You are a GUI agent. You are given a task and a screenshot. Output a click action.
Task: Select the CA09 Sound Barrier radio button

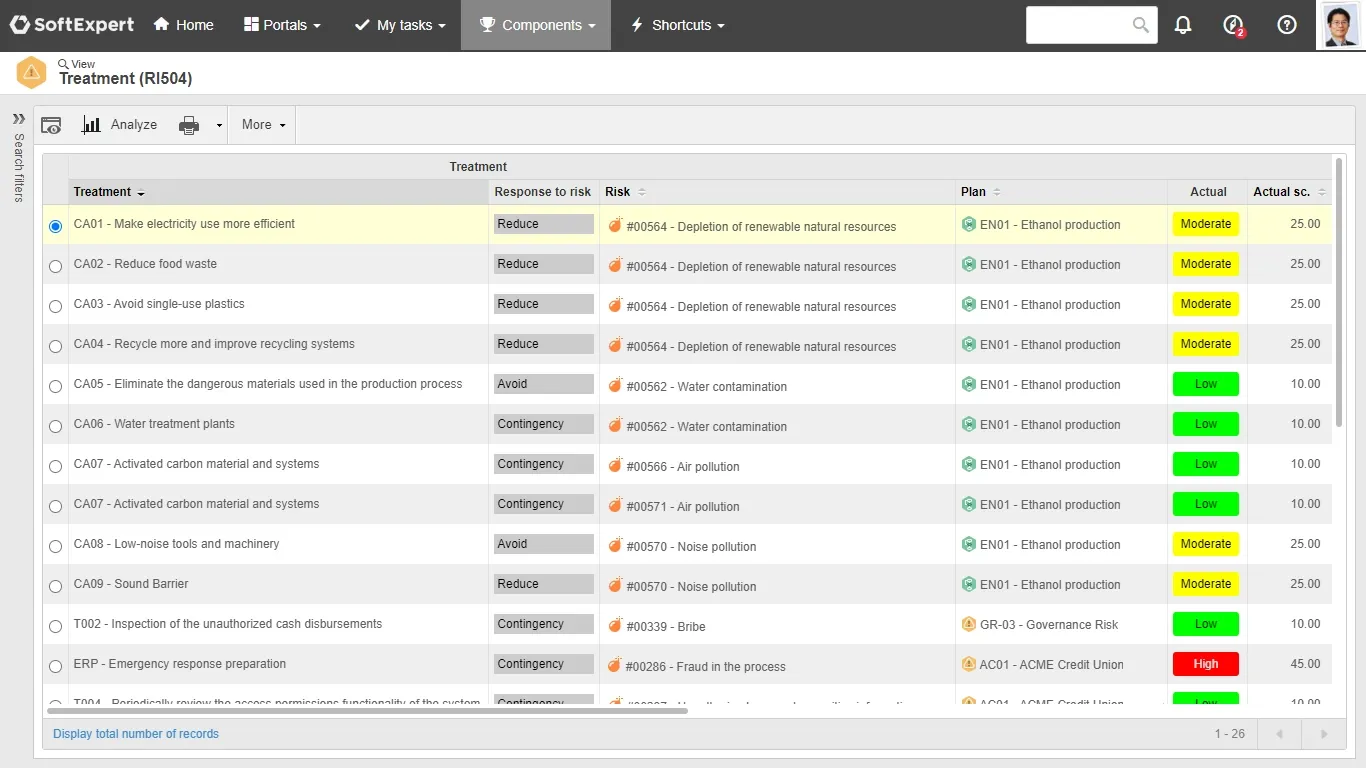(x=55, y=586)
